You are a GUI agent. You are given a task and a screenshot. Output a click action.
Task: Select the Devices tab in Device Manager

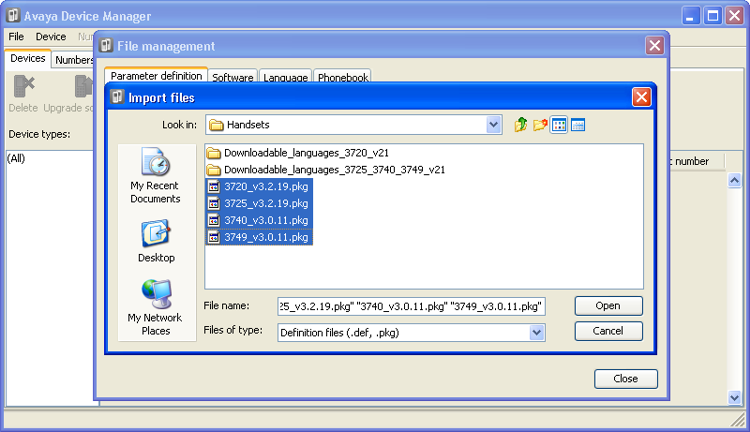[x=28, y=58]
